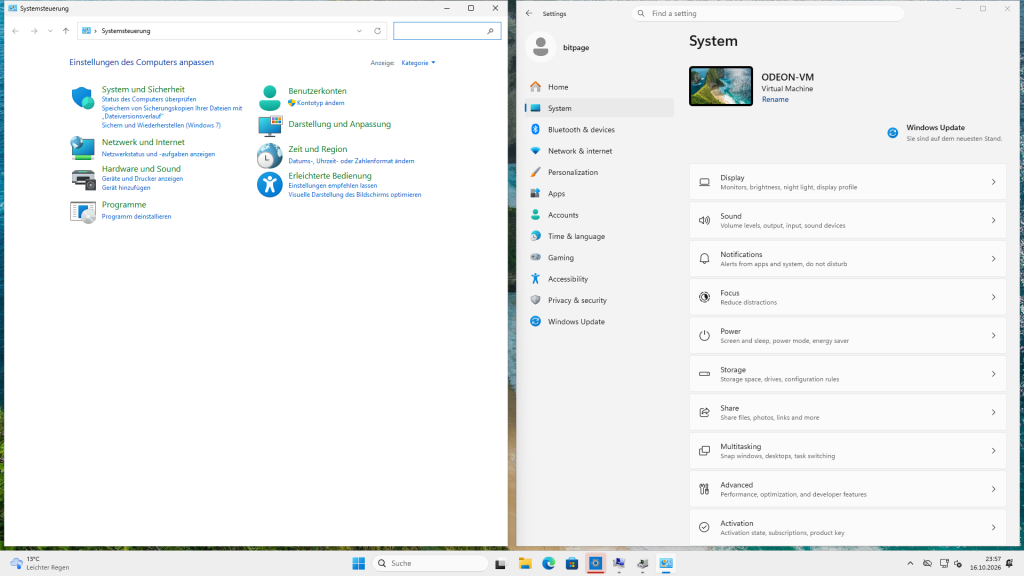Screen dimensions: 1024x576
Task: Click the Netzwerk und Internet globe icon
Action: [82, 148]
